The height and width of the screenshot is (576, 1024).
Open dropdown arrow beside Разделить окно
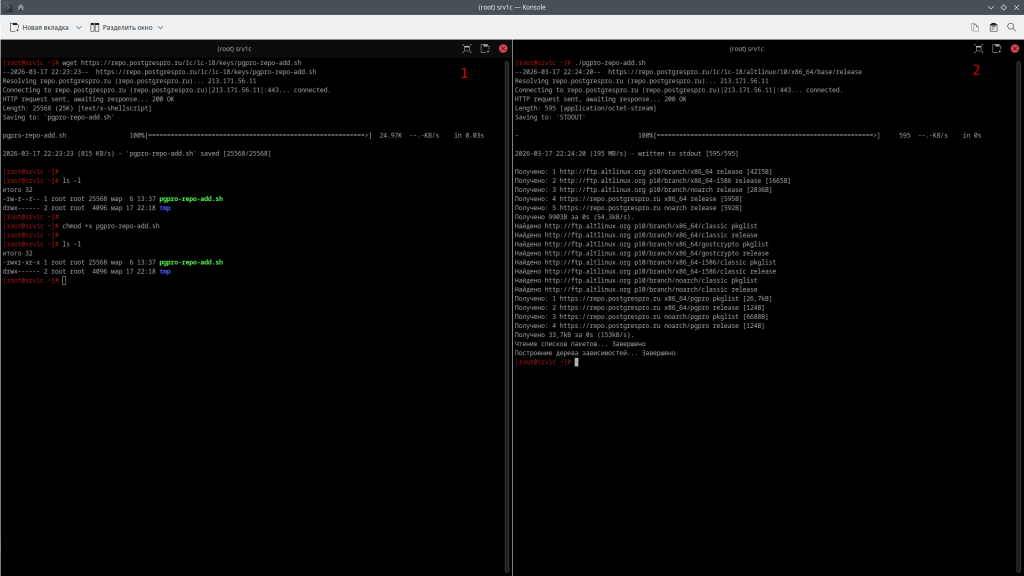click(160, 28)
